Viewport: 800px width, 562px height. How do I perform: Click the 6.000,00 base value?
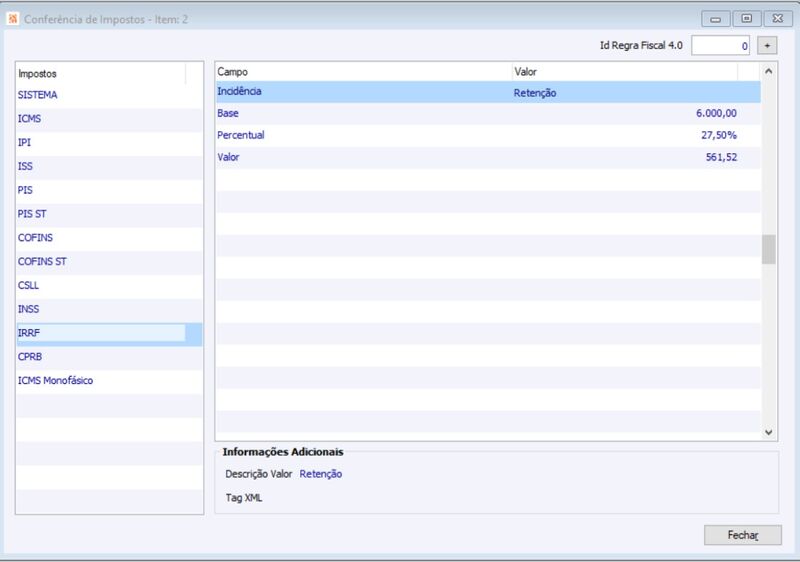click(716, 113)
